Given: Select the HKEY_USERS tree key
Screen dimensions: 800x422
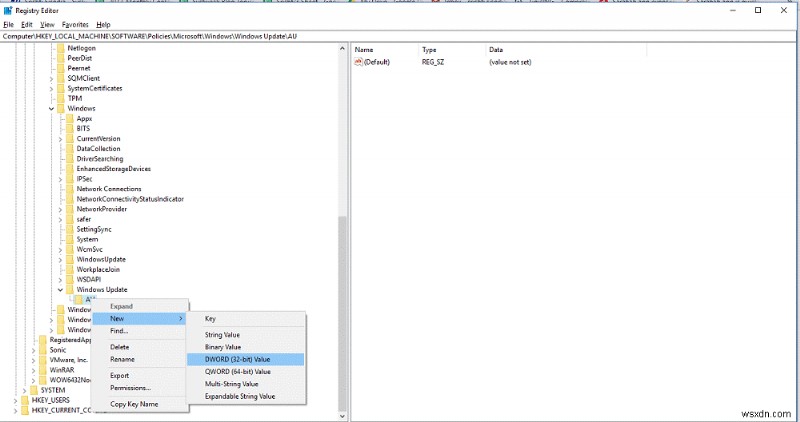Looking at the screenshot, I should point(51,401).
